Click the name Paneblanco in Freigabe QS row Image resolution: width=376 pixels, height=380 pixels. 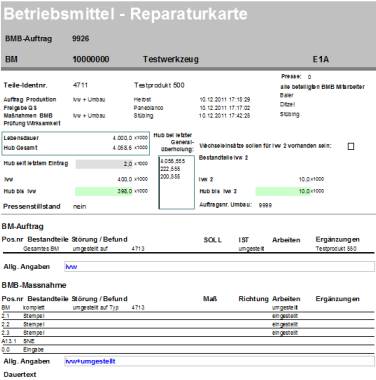[148, 108]
